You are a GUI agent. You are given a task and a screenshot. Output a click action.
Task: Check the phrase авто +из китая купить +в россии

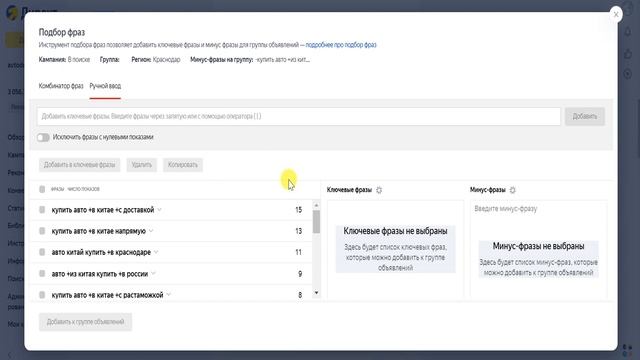tap(42, 273)
